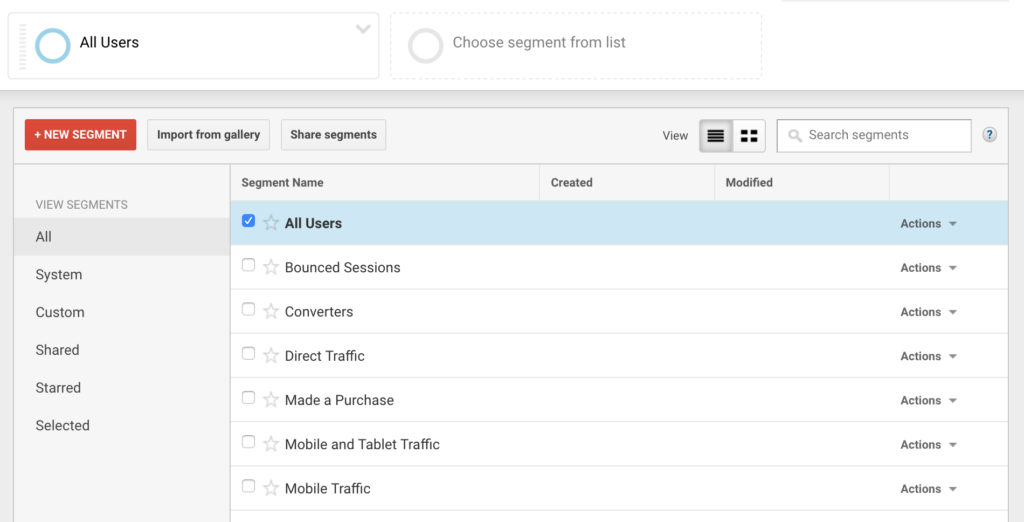This screenshot has width=1024, height=522.
Task: Uncheck the All Users checkbox
Action: click(x=248, y=221)
